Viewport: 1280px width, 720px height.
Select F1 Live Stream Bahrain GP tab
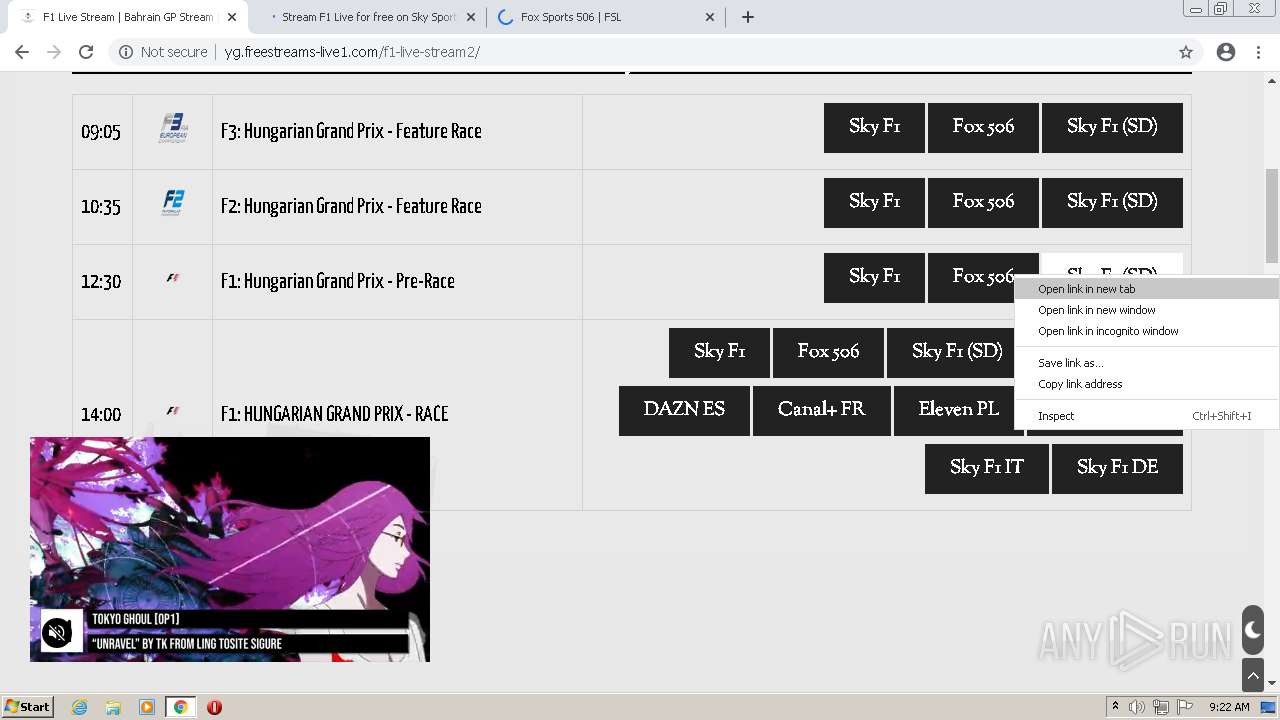[x=127, y=17]
